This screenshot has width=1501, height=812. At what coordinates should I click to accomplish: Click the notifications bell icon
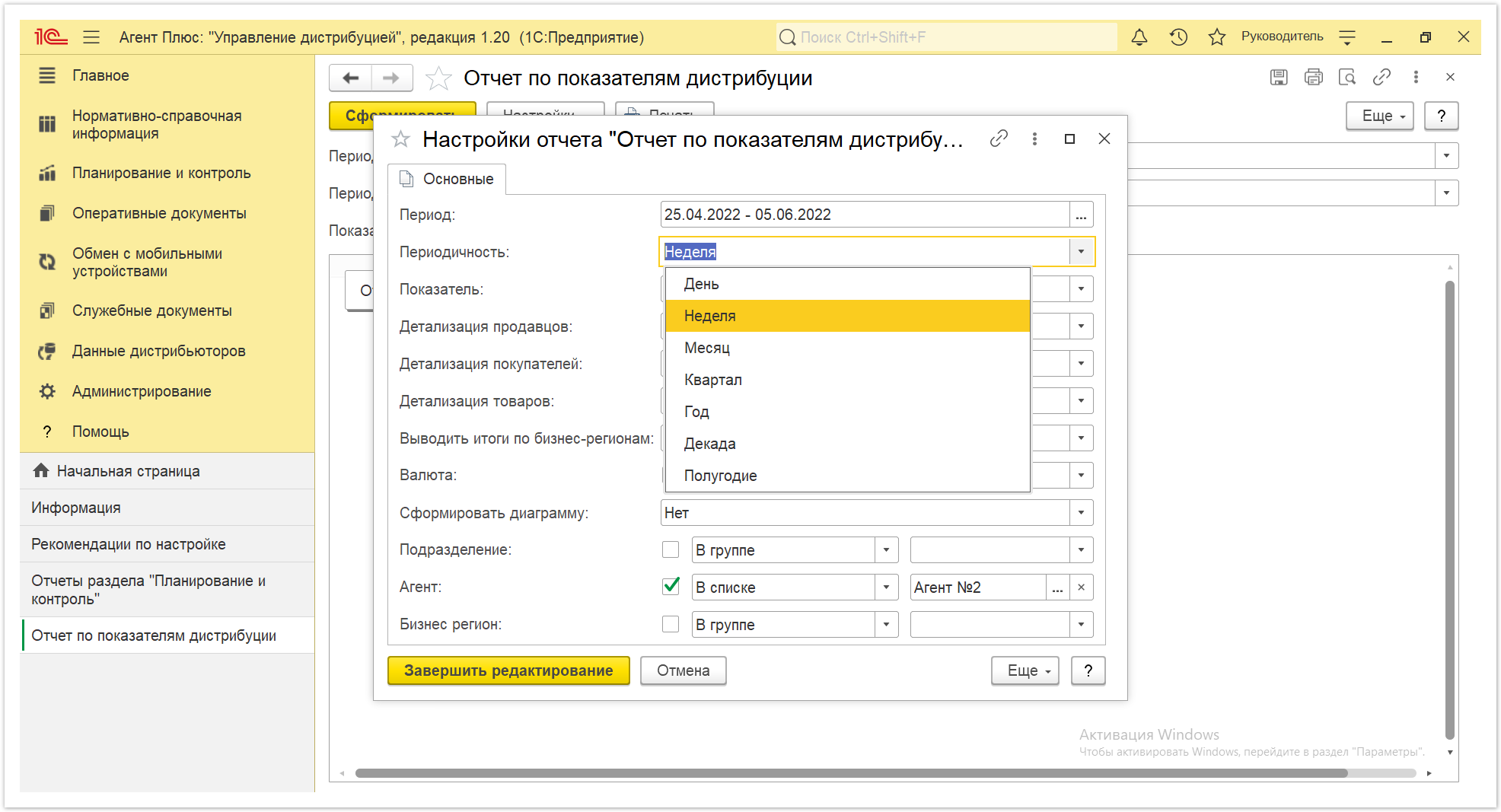point(1139,37)
